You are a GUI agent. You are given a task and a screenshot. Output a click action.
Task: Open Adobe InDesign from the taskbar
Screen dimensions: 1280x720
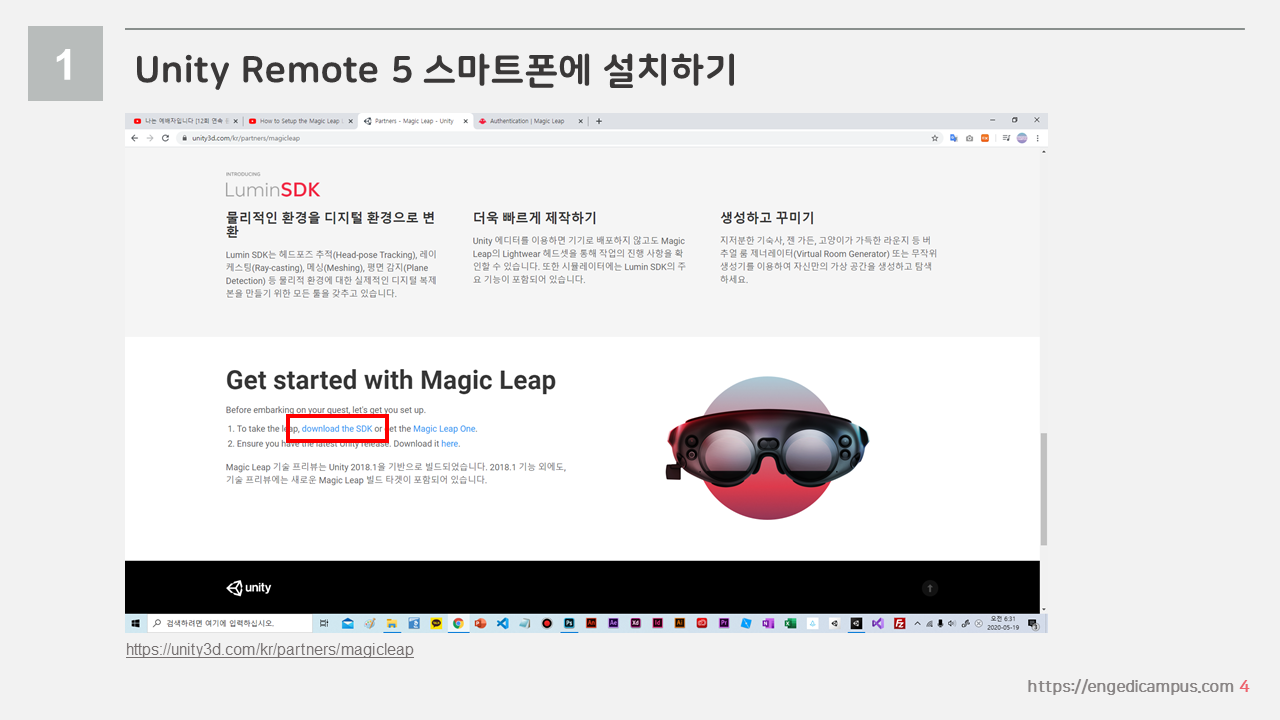(658, 623)
